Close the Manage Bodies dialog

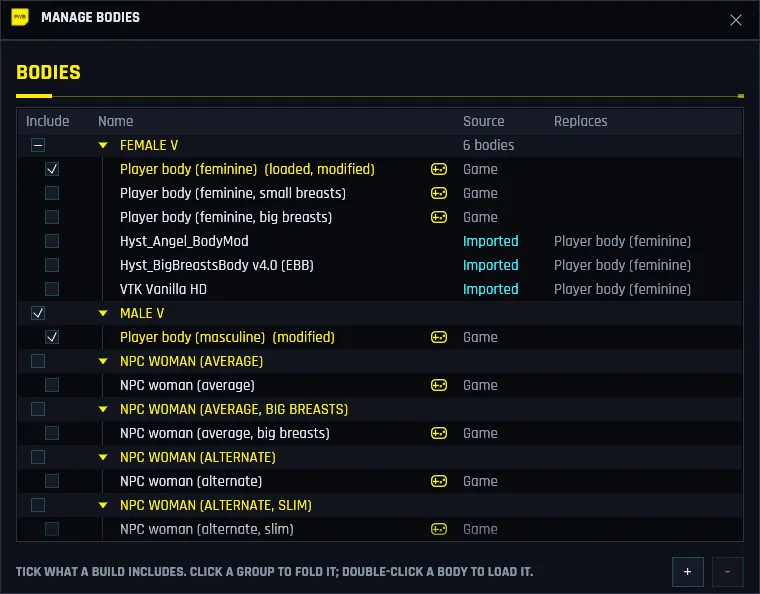pyautogui.click(x=735, y=20)
